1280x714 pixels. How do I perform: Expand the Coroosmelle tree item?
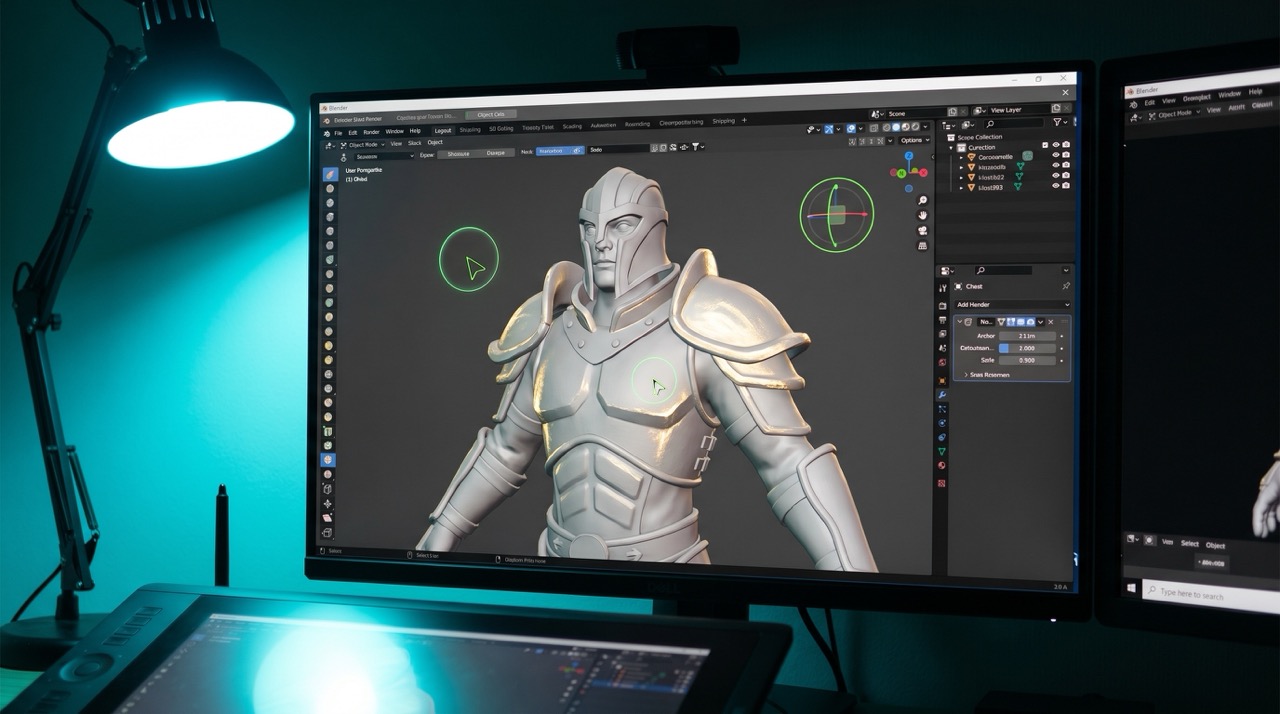961,157
